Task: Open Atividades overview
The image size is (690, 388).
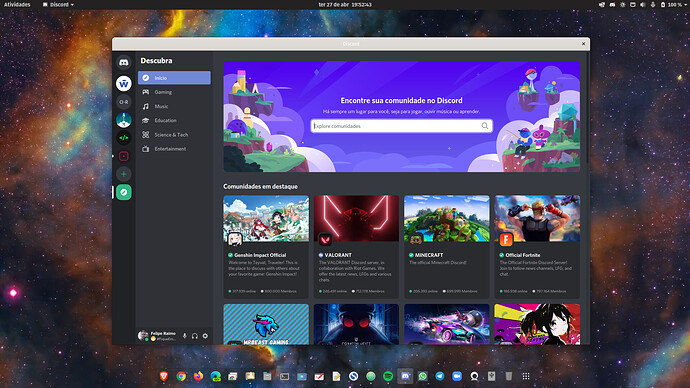Action: pyautogui.click(x=17, y=4)
